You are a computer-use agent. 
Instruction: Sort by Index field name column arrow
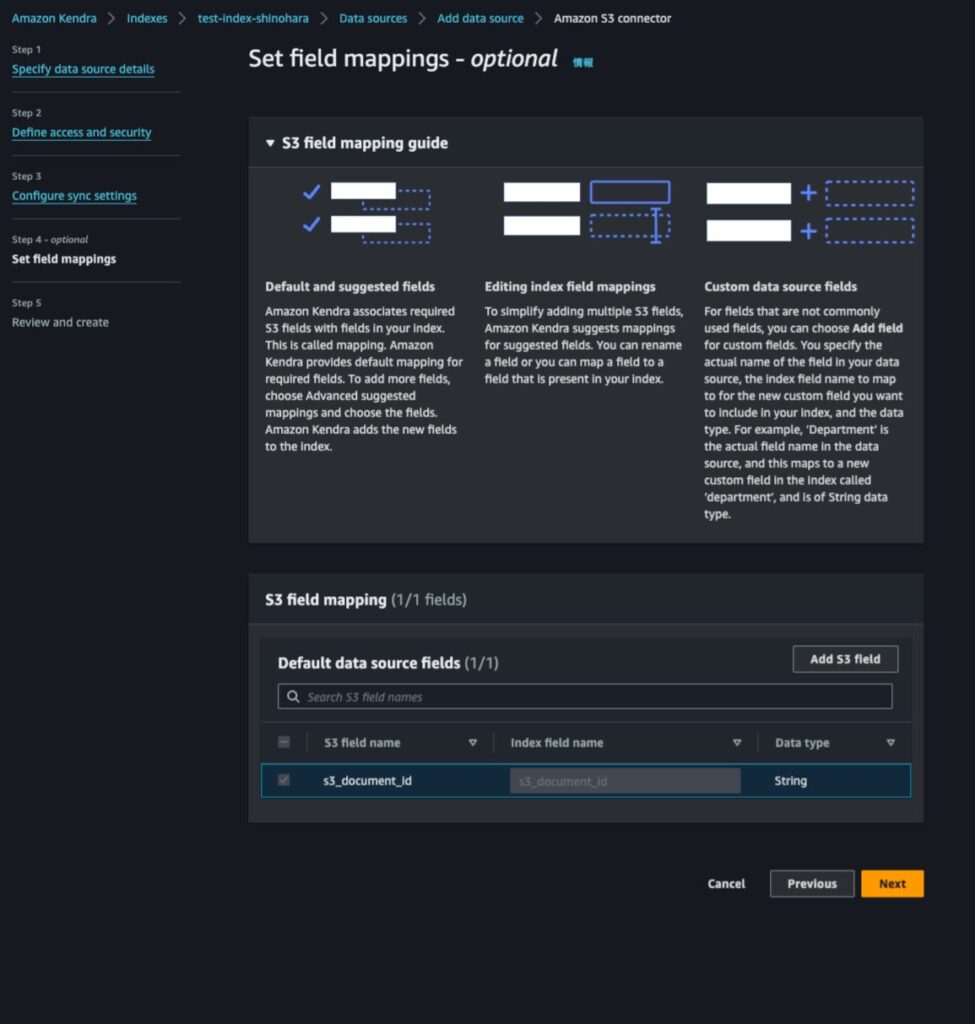coord(737,743)
